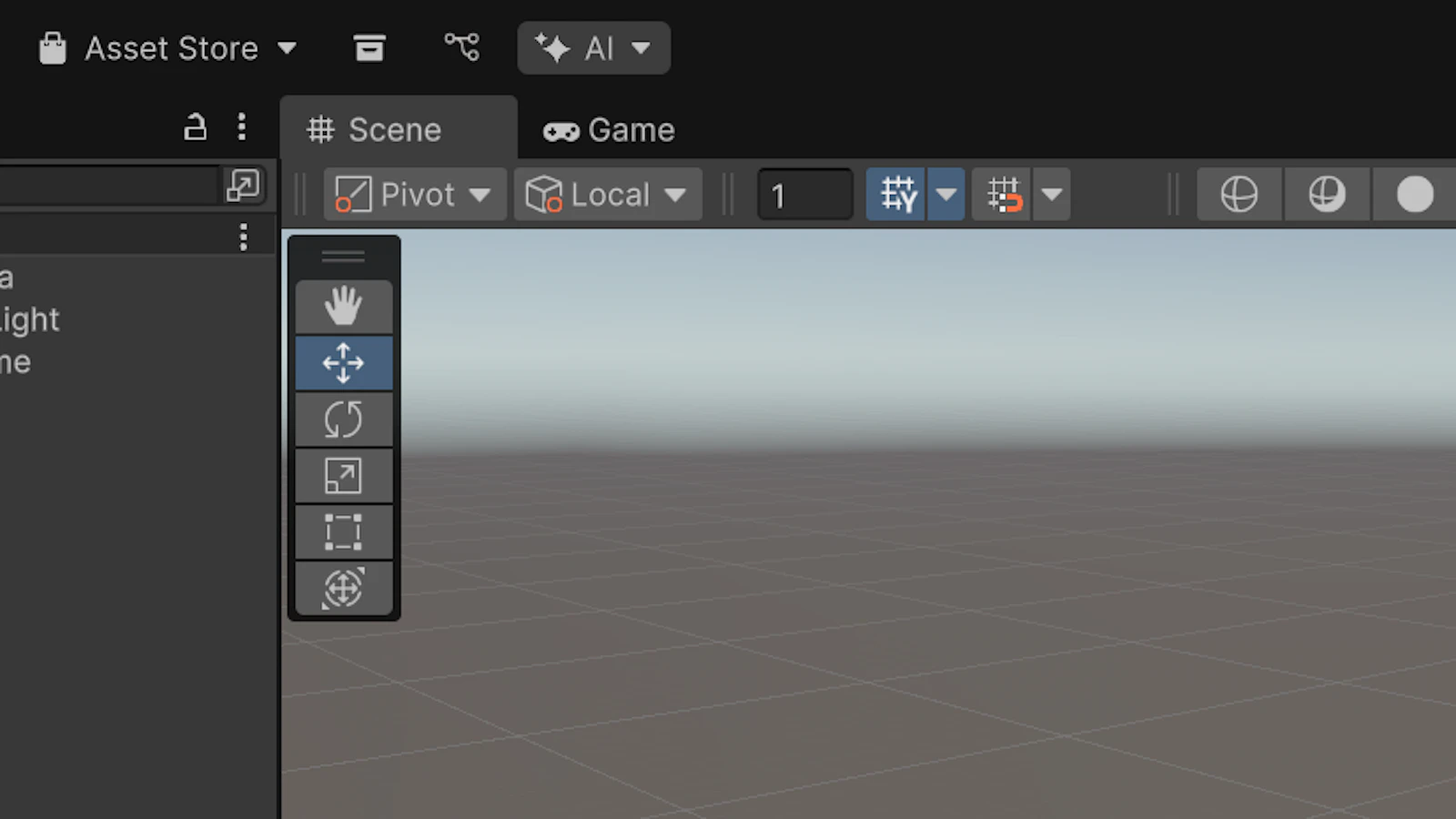Viewport: 1456px width, 819px height.
Task: Toggle grid snapping
Action: tap(1002, 194)
